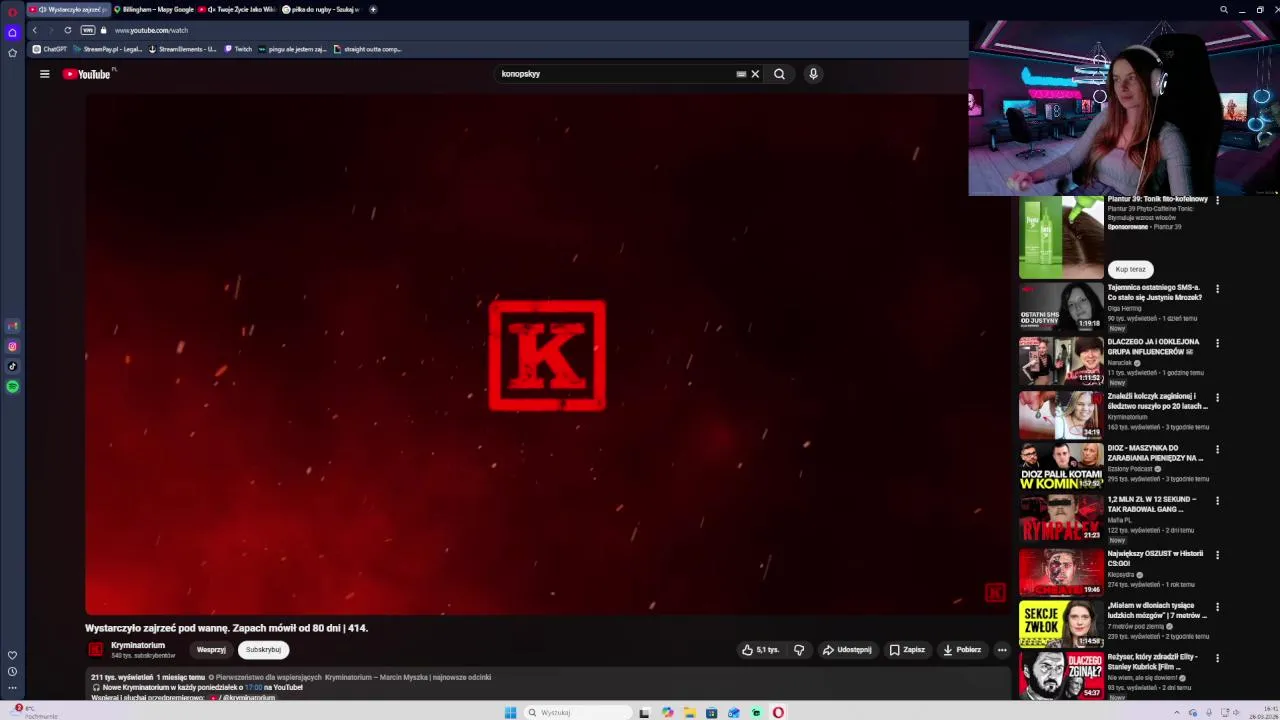Clear the search box text with the X
Image resolution: width=1280 pixels, height=720 pixels.
point(755,74)
